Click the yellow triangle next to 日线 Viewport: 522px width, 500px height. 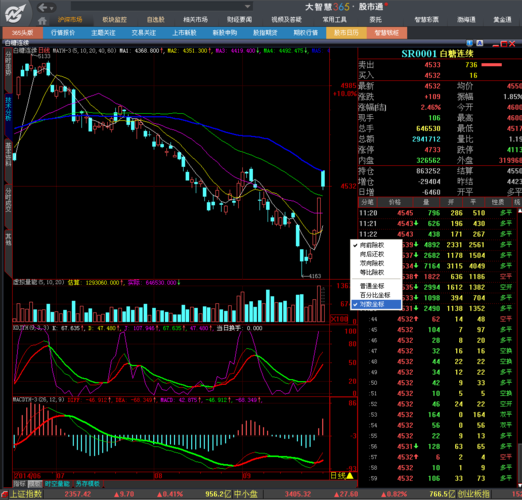(350, 476)
